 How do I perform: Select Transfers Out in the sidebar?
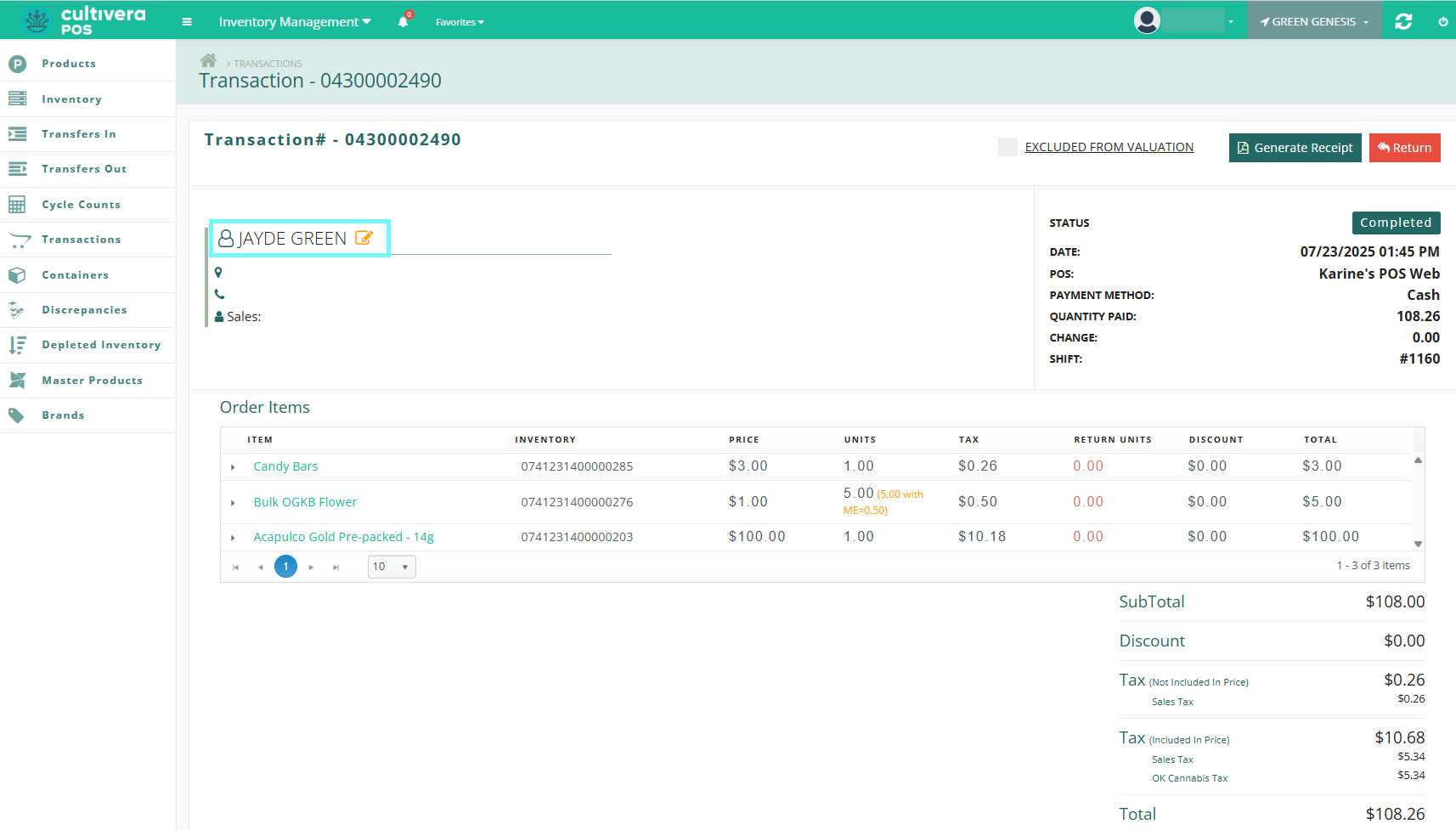coord(85,169)
